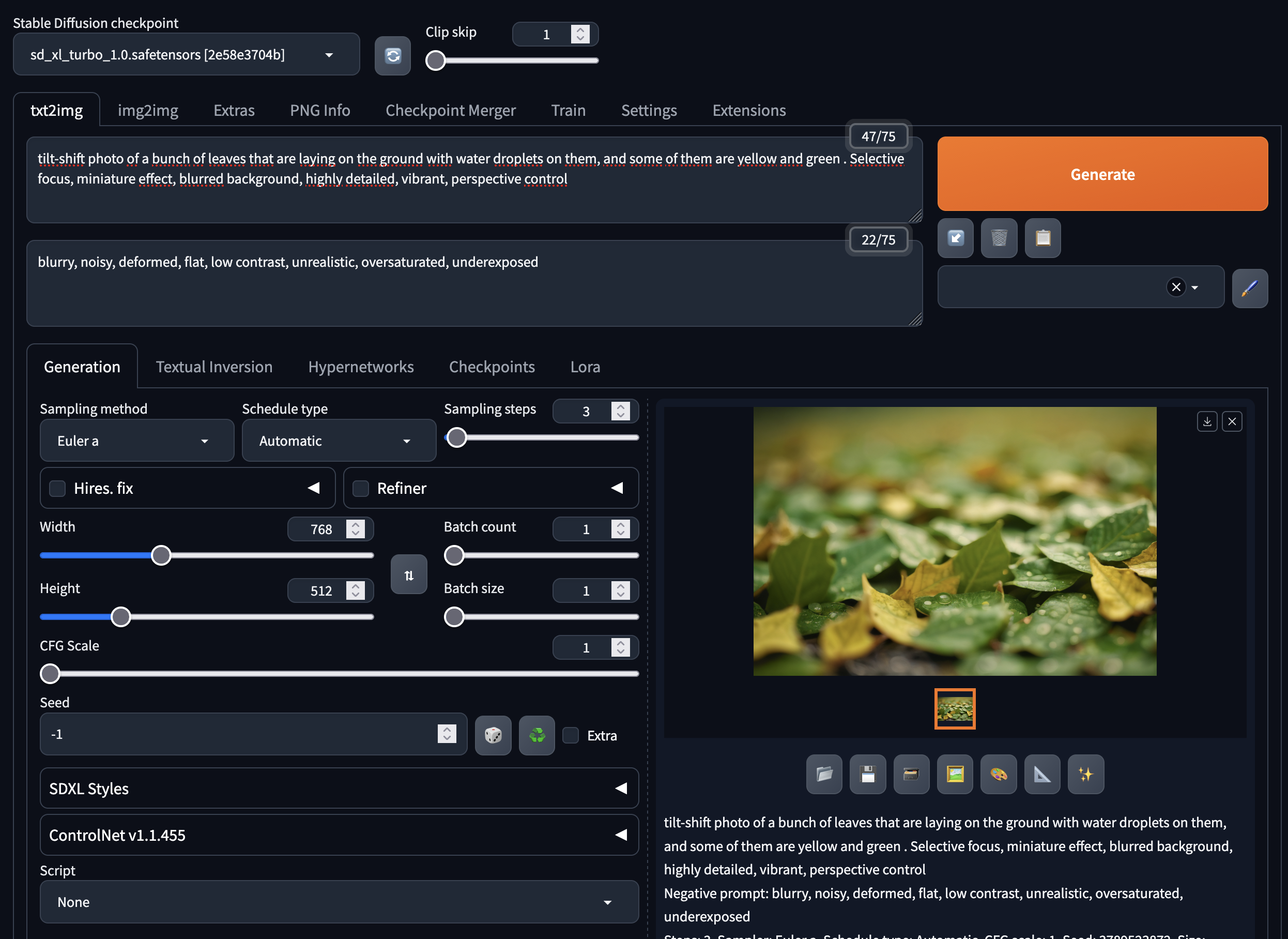
Task: Tick the Extra seed checkbox
Action: 571,735
